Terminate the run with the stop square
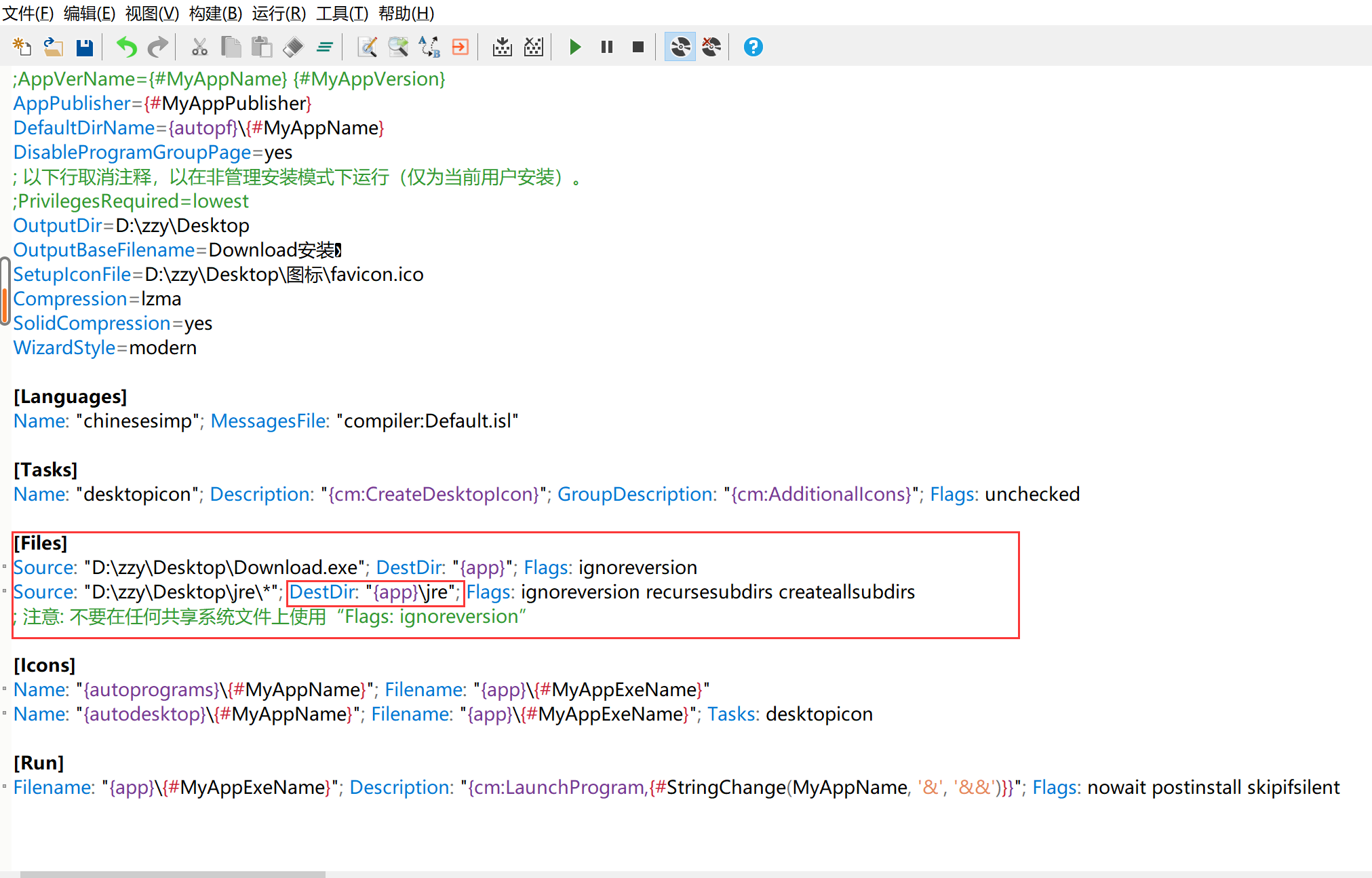The width and height of the screenshot is (1372, 878). [638, 47]
